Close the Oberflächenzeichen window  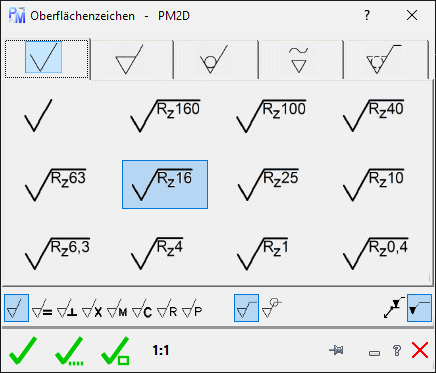point(412,15)
